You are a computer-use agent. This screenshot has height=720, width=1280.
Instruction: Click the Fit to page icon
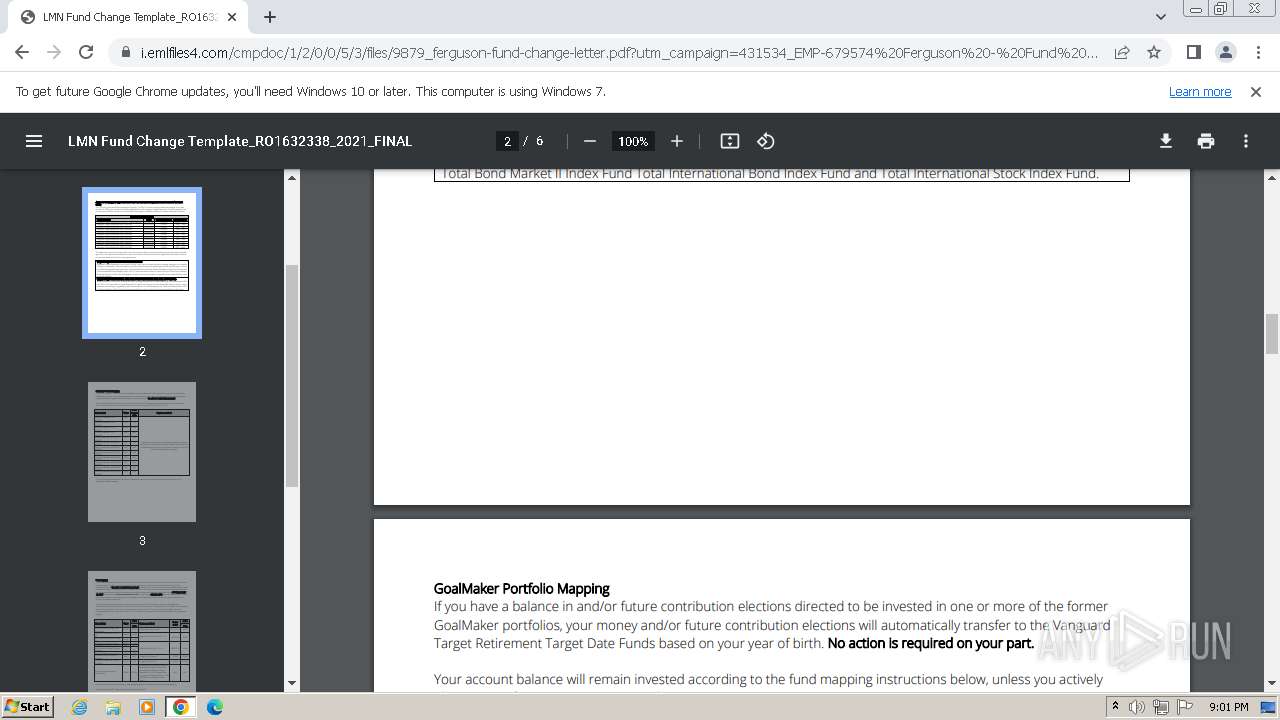(730, 141)
